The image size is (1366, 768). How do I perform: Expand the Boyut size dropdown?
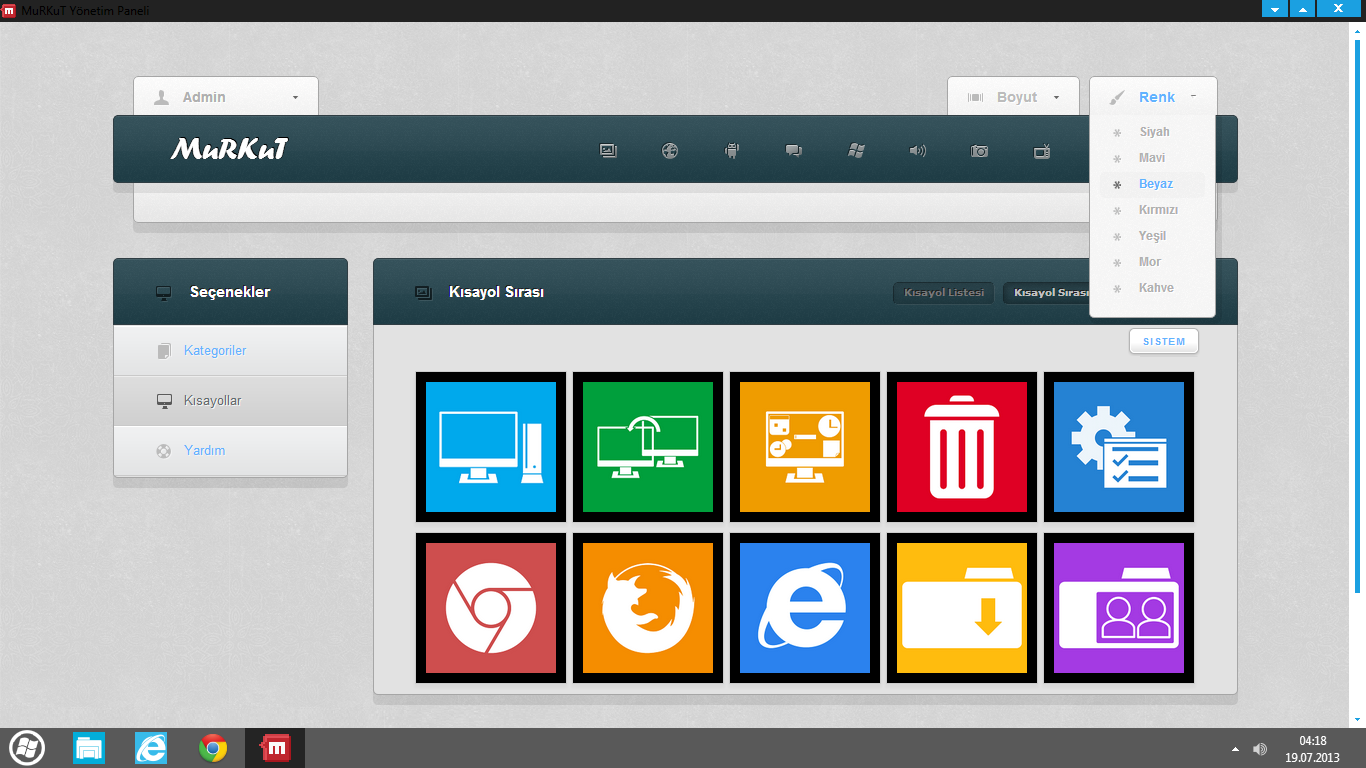[1013, 97]
